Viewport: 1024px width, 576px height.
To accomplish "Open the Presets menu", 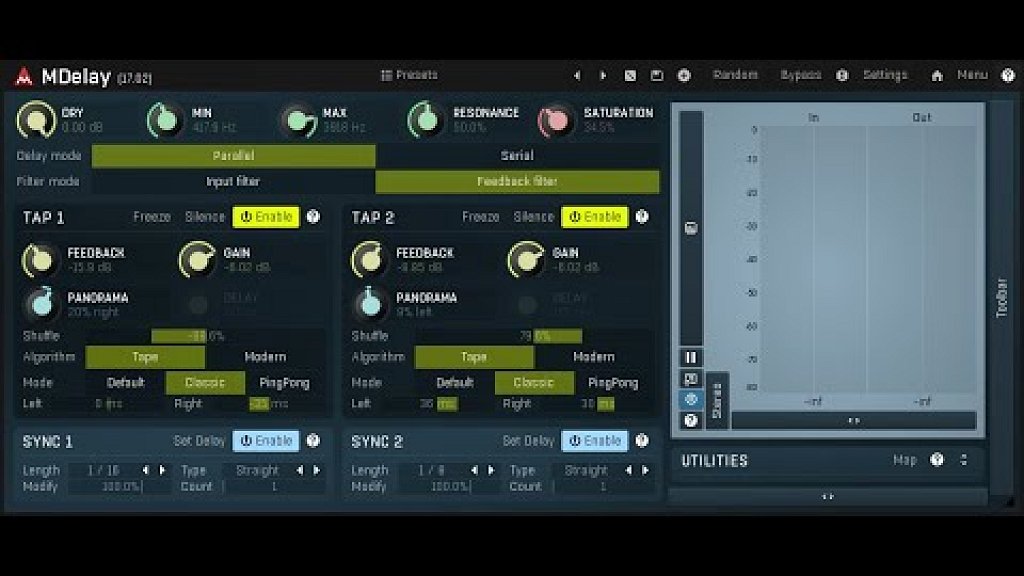I will tap(409, 75).
